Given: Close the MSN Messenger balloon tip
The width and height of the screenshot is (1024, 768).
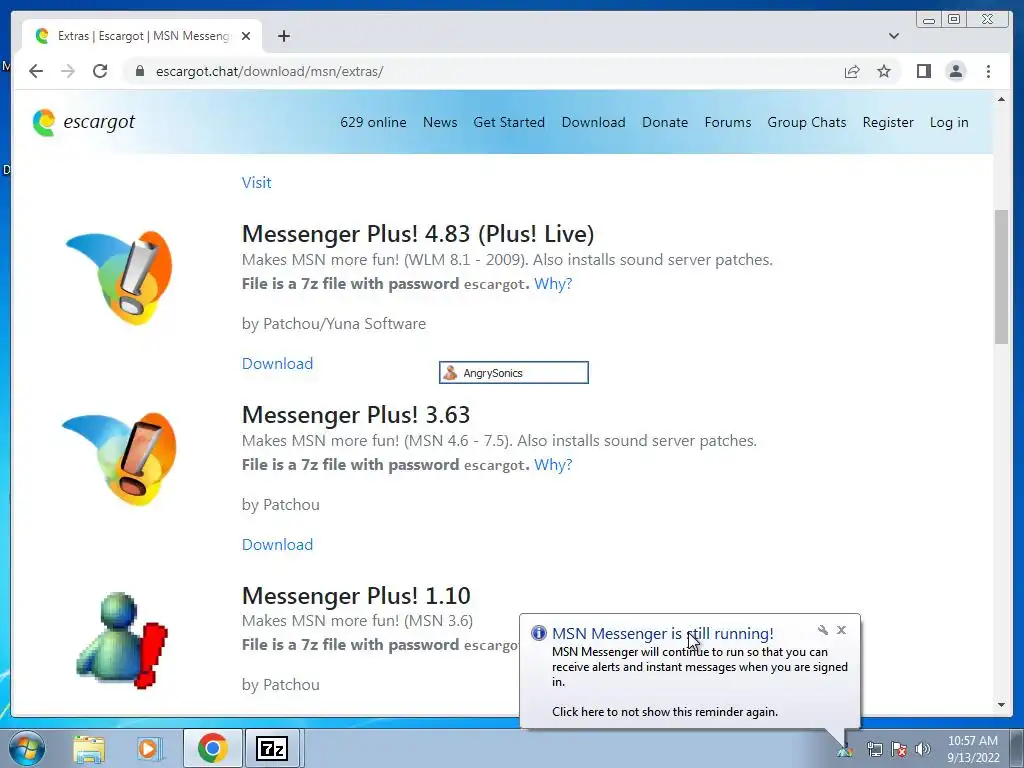Looking at the screenshot, I should click(841, 630).
